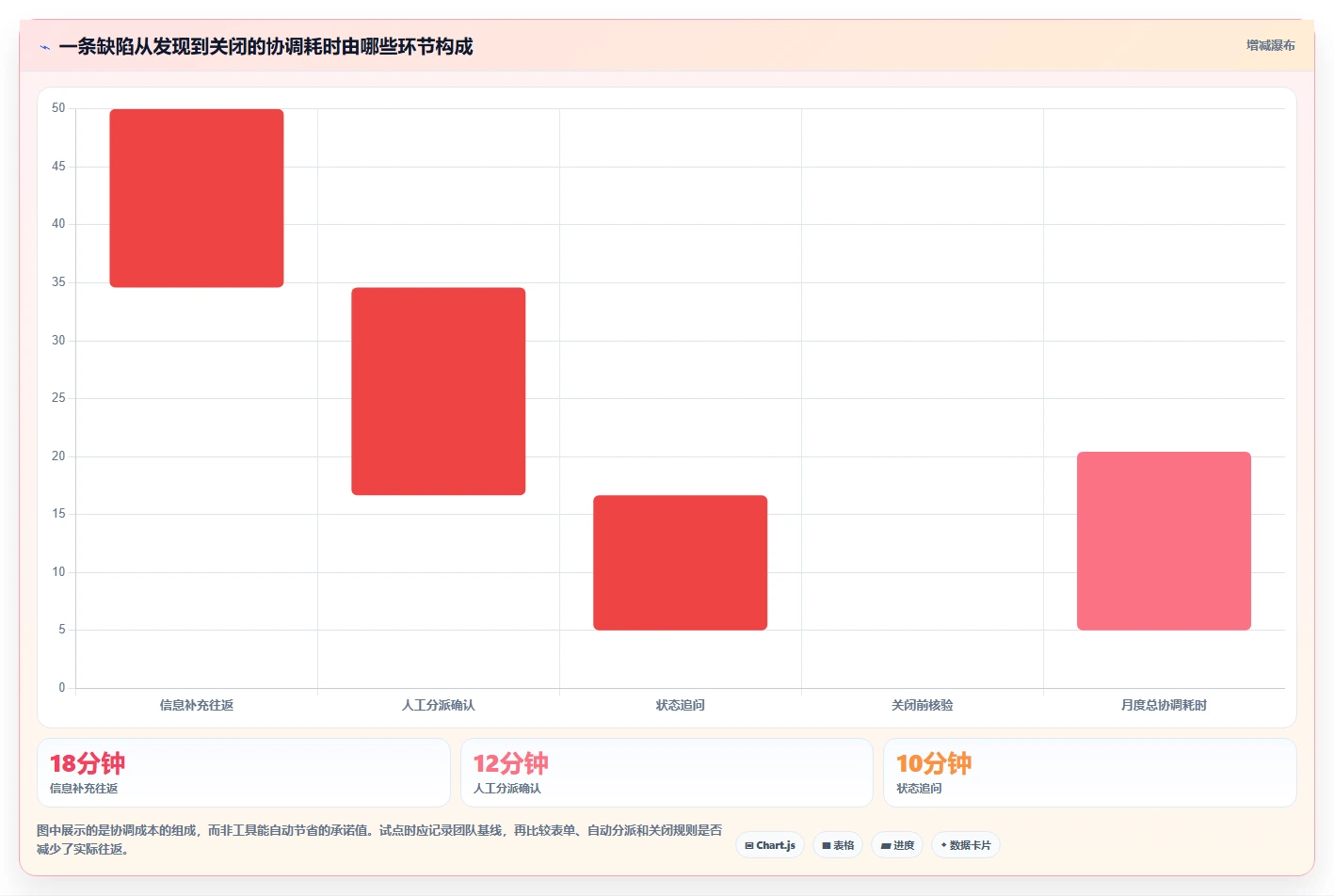Open the 12分钟 人工分派确认 card
This screenshot has width=1334, height=896.
click(x=667, y=773)
